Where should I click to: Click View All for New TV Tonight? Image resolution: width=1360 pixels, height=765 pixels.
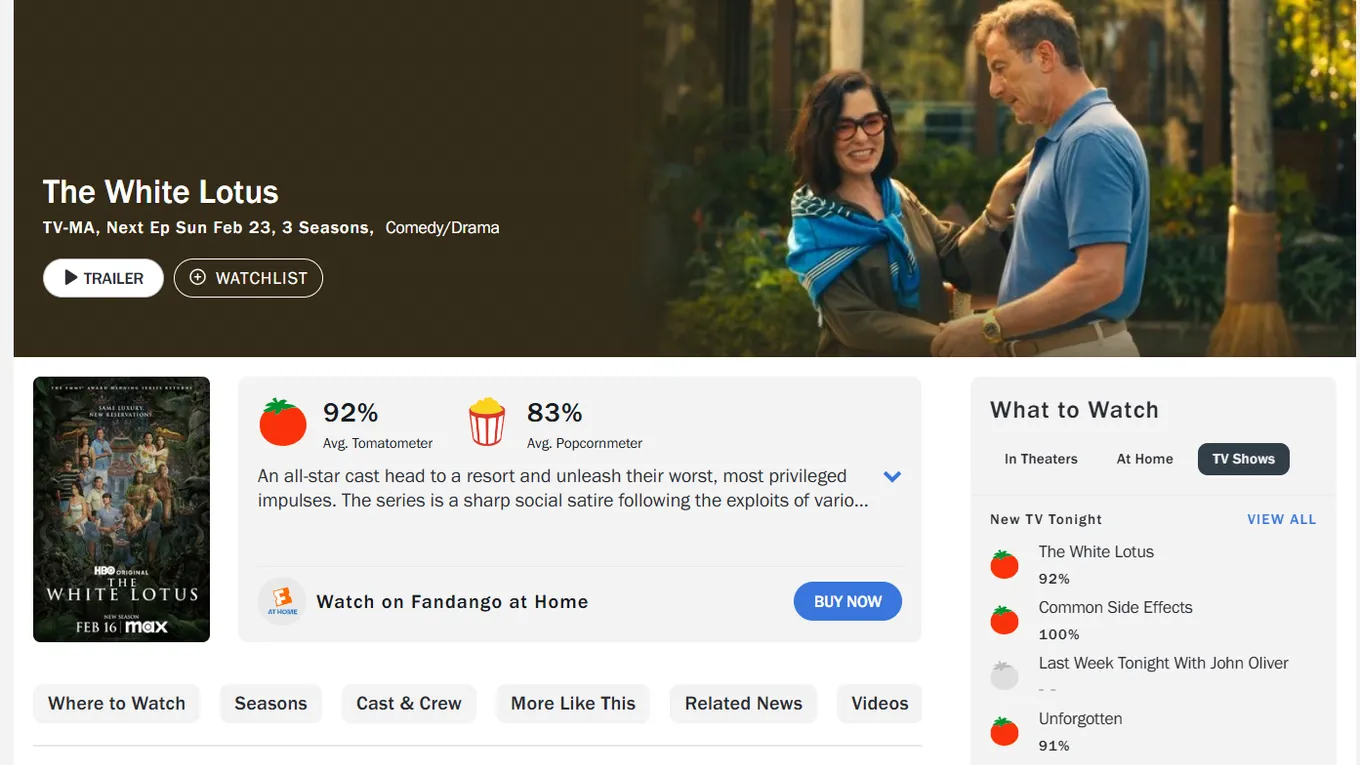1282,519
